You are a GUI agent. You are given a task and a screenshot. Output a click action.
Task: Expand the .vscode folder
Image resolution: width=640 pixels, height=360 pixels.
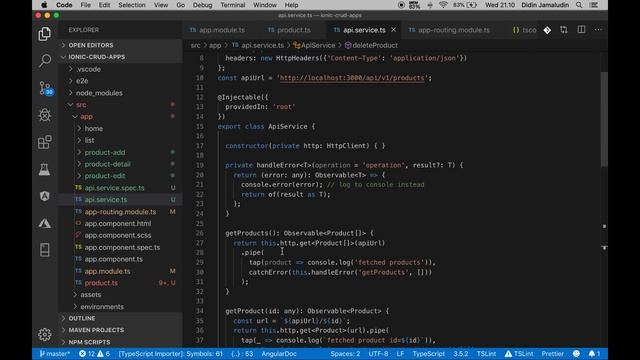(x=88, y=69)
